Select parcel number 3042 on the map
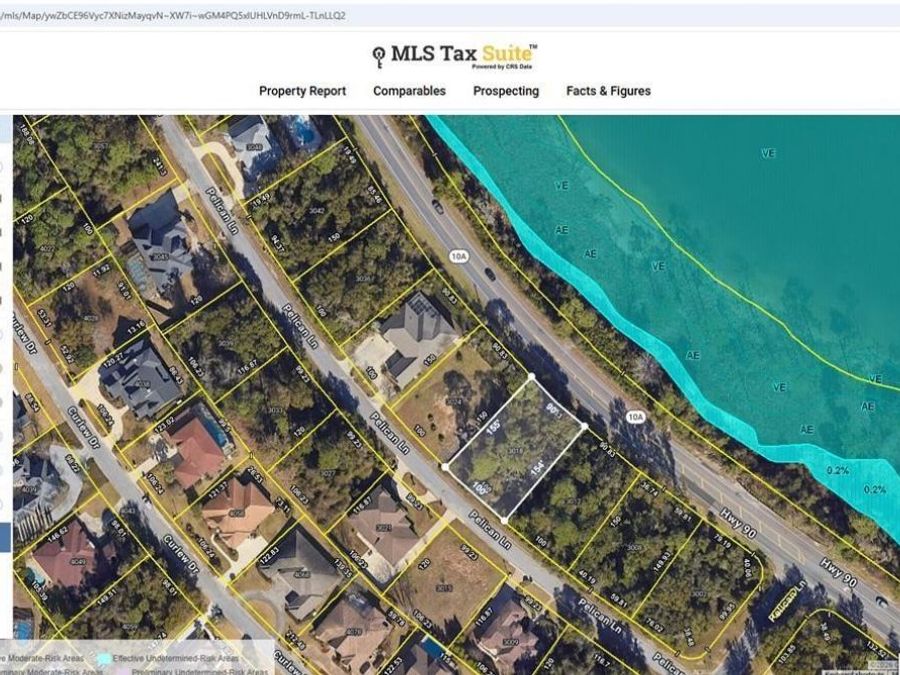This screenshot has width=900, height=675. tap(316, 211)
